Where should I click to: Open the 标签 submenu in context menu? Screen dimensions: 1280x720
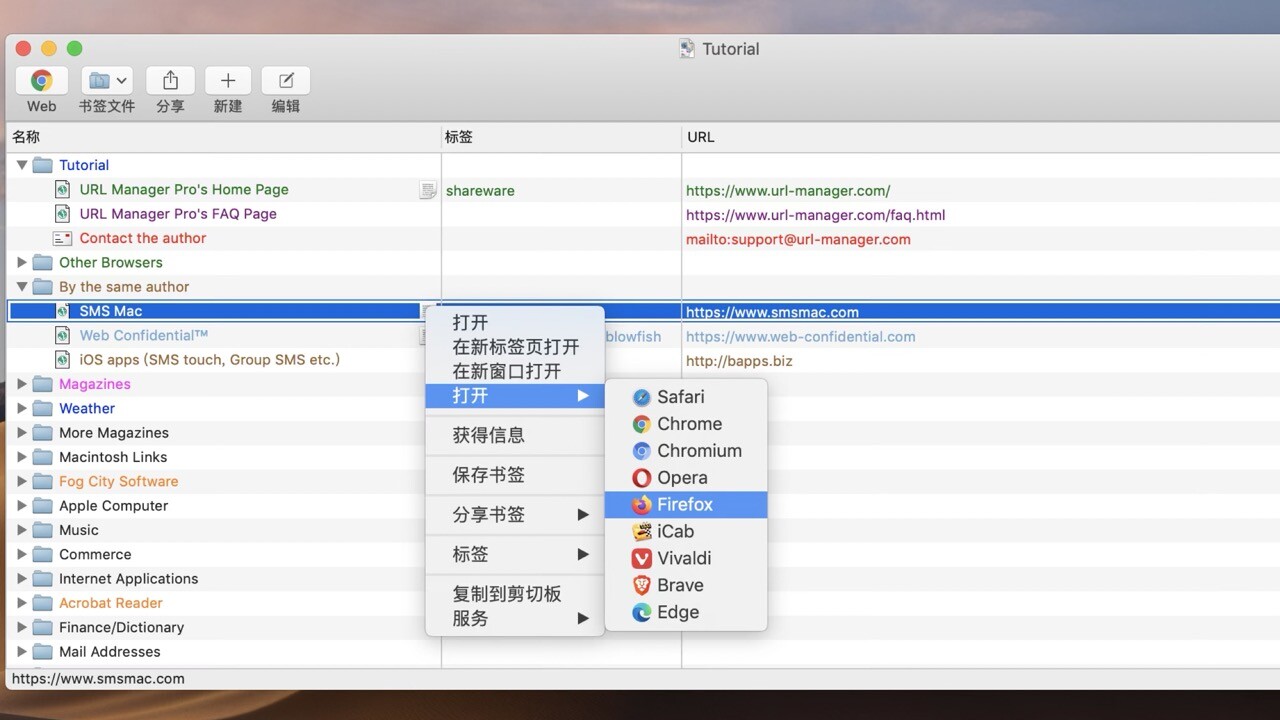pyautogui.click(x=515, y=554)
